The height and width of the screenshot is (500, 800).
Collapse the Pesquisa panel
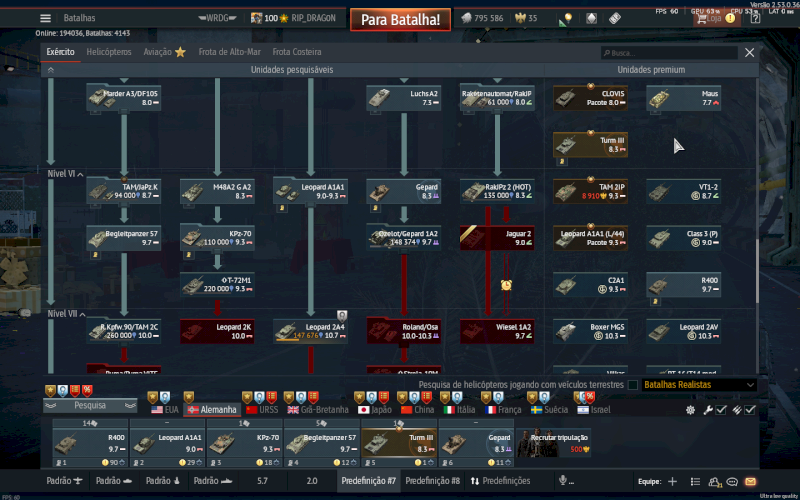pyautogui.click(x=90, y=406)
